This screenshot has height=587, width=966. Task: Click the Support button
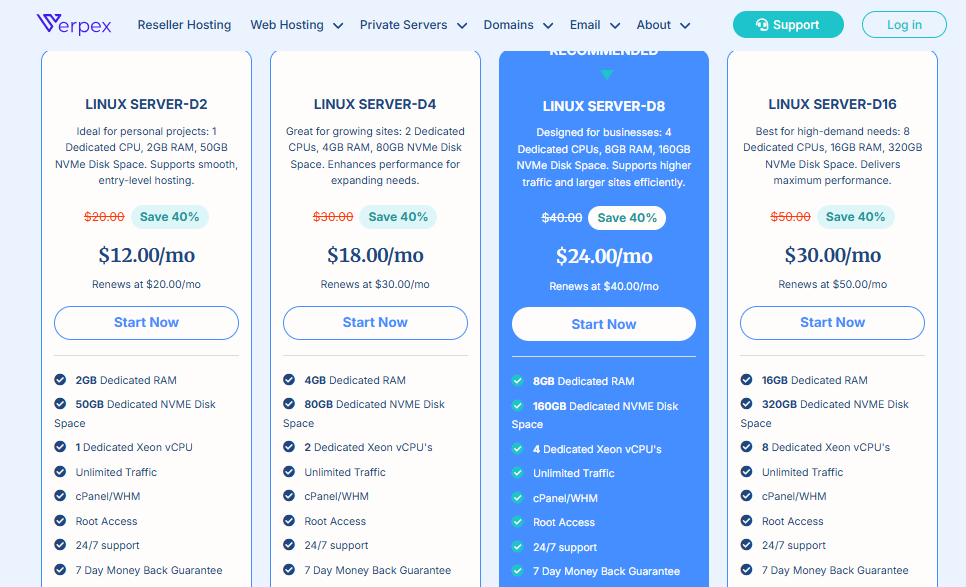(x=788, y=25)
